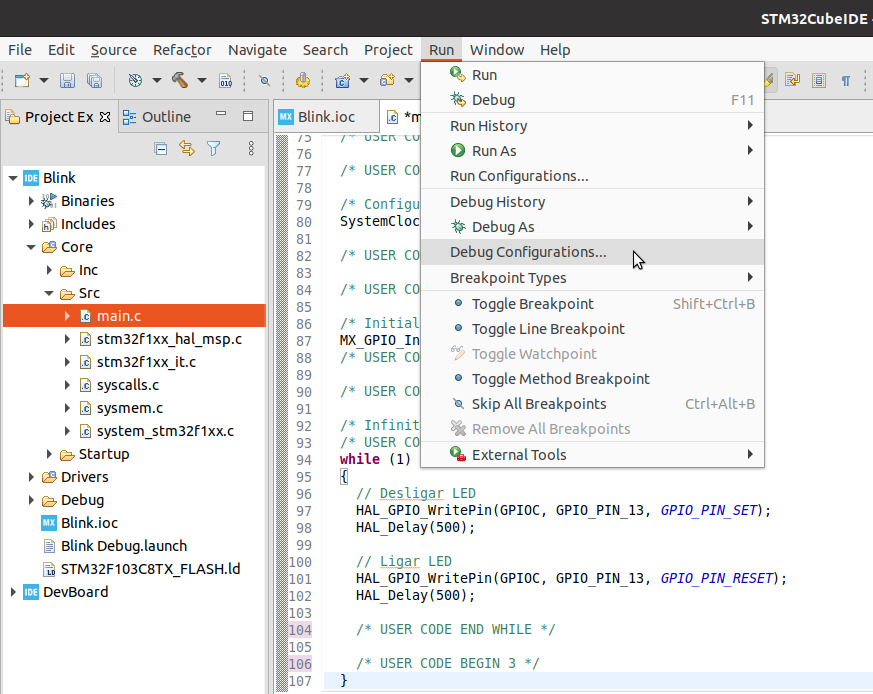The width and height of the screenshot is (873, 694).
Task: Open the Refactor menu
Action: click(182, 50)
